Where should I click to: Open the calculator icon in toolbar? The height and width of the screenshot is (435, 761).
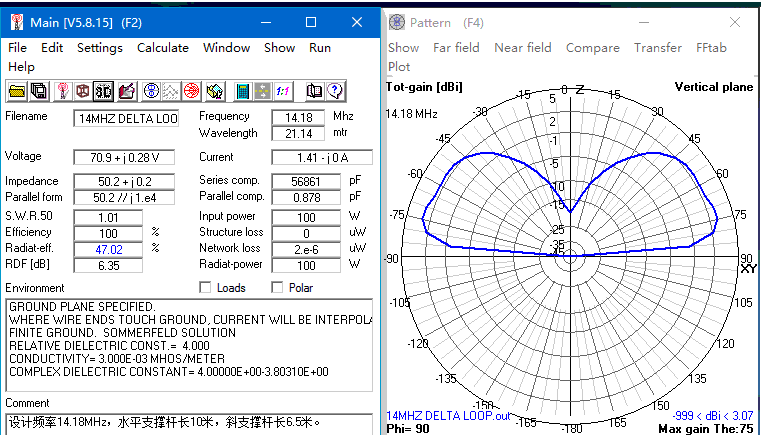243,91
